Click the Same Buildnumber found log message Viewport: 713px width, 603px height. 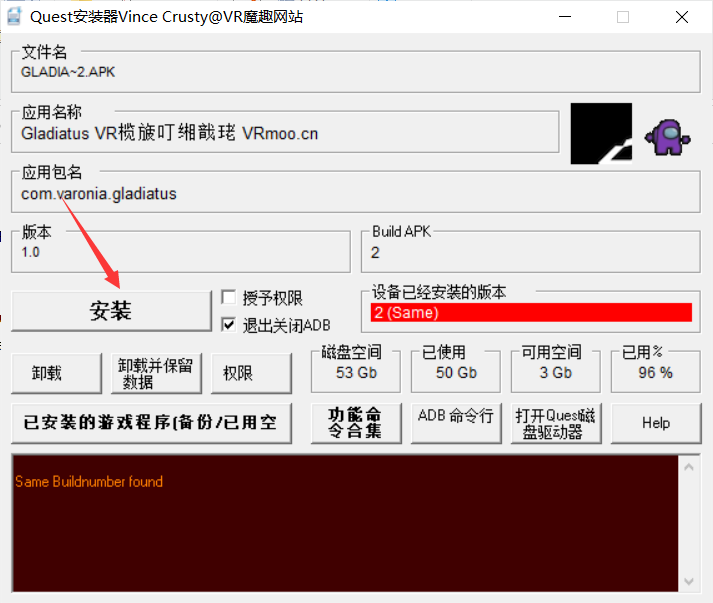89,482
